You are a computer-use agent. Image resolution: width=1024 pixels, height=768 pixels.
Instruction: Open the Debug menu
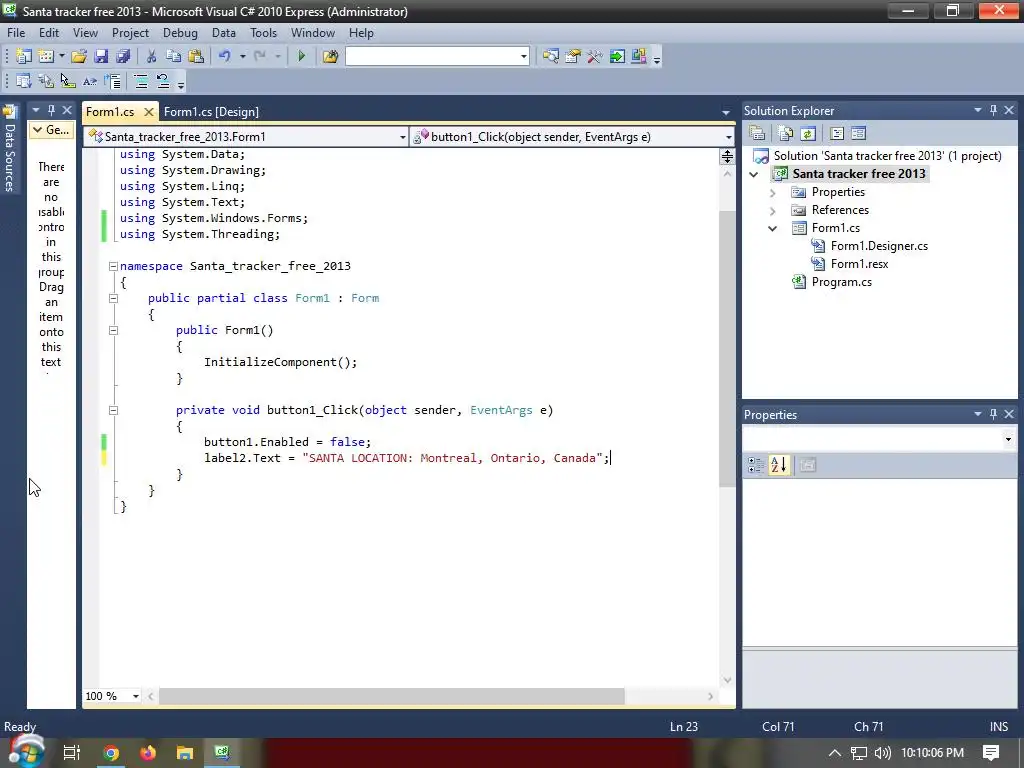[180, 33]
